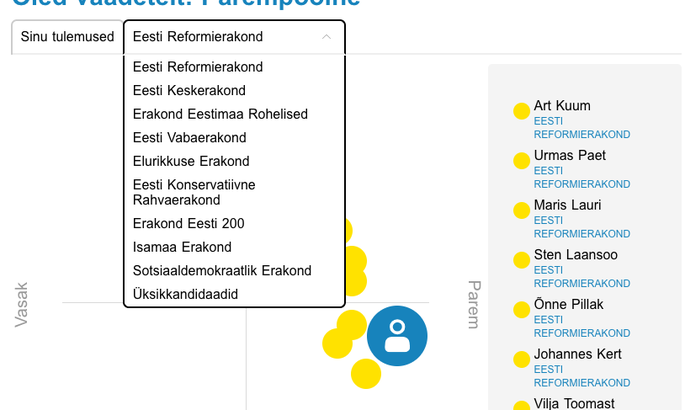The height and width of the screenshot is (410, 685).
Task: Click the lowest yellow candidate dot on the chart
Action: click(366, 374)
